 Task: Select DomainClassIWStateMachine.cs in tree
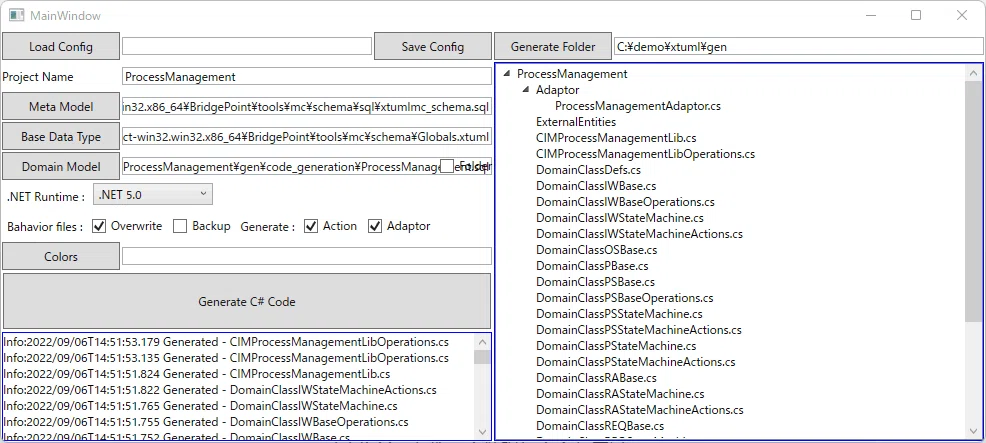click(619, 218)
